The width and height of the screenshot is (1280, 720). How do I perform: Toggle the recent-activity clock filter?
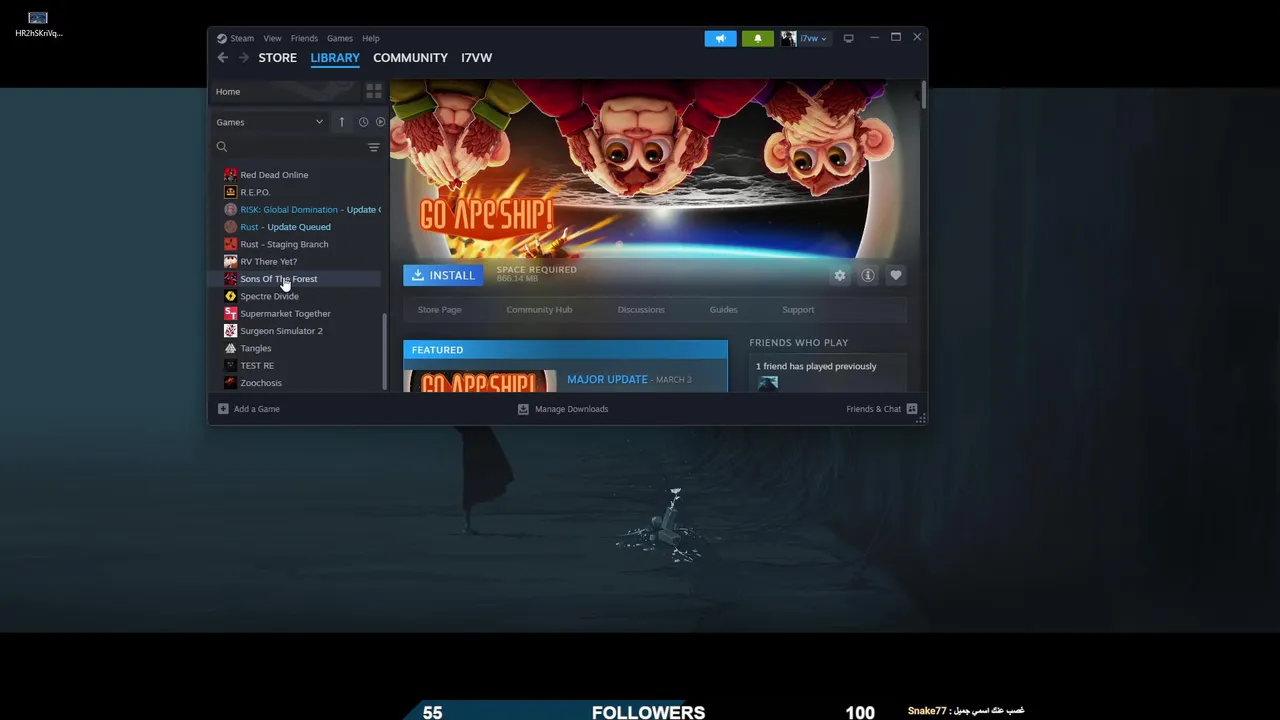[x=363, y=122]
